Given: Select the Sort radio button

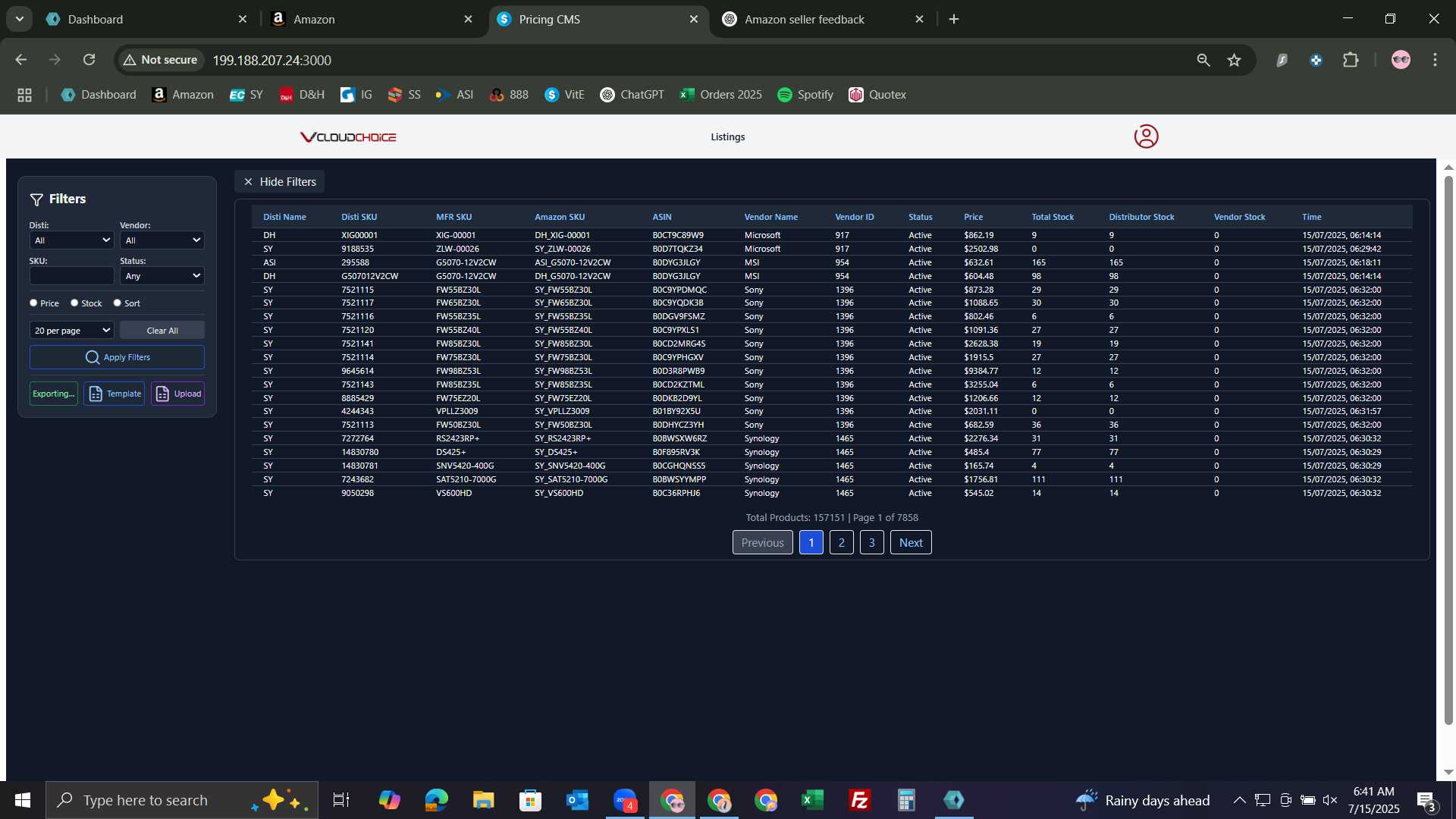Looking at the screenshot, I should pos(117,303).
